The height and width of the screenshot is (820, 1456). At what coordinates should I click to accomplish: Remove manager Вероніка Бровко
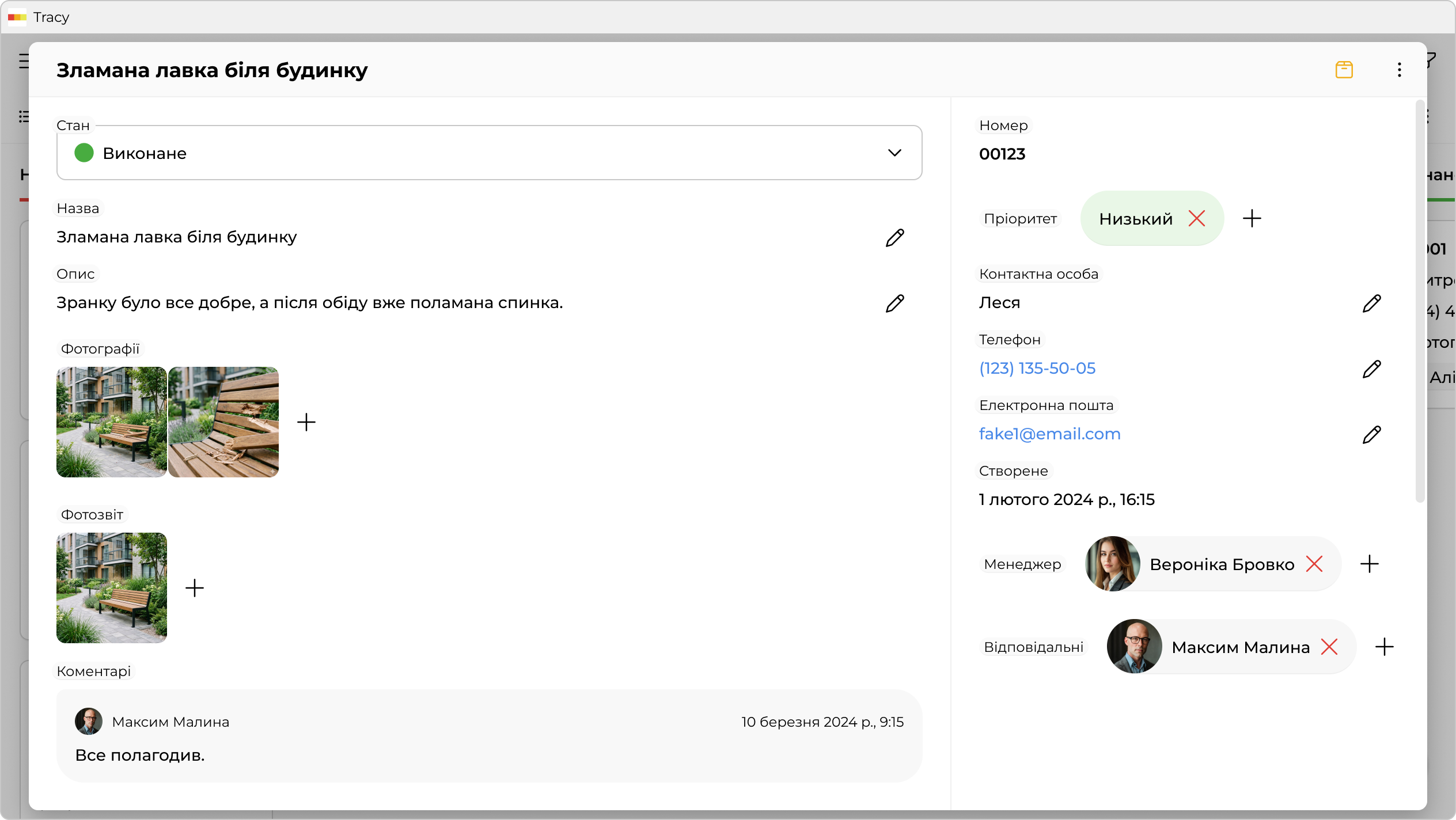[1314, 564]
